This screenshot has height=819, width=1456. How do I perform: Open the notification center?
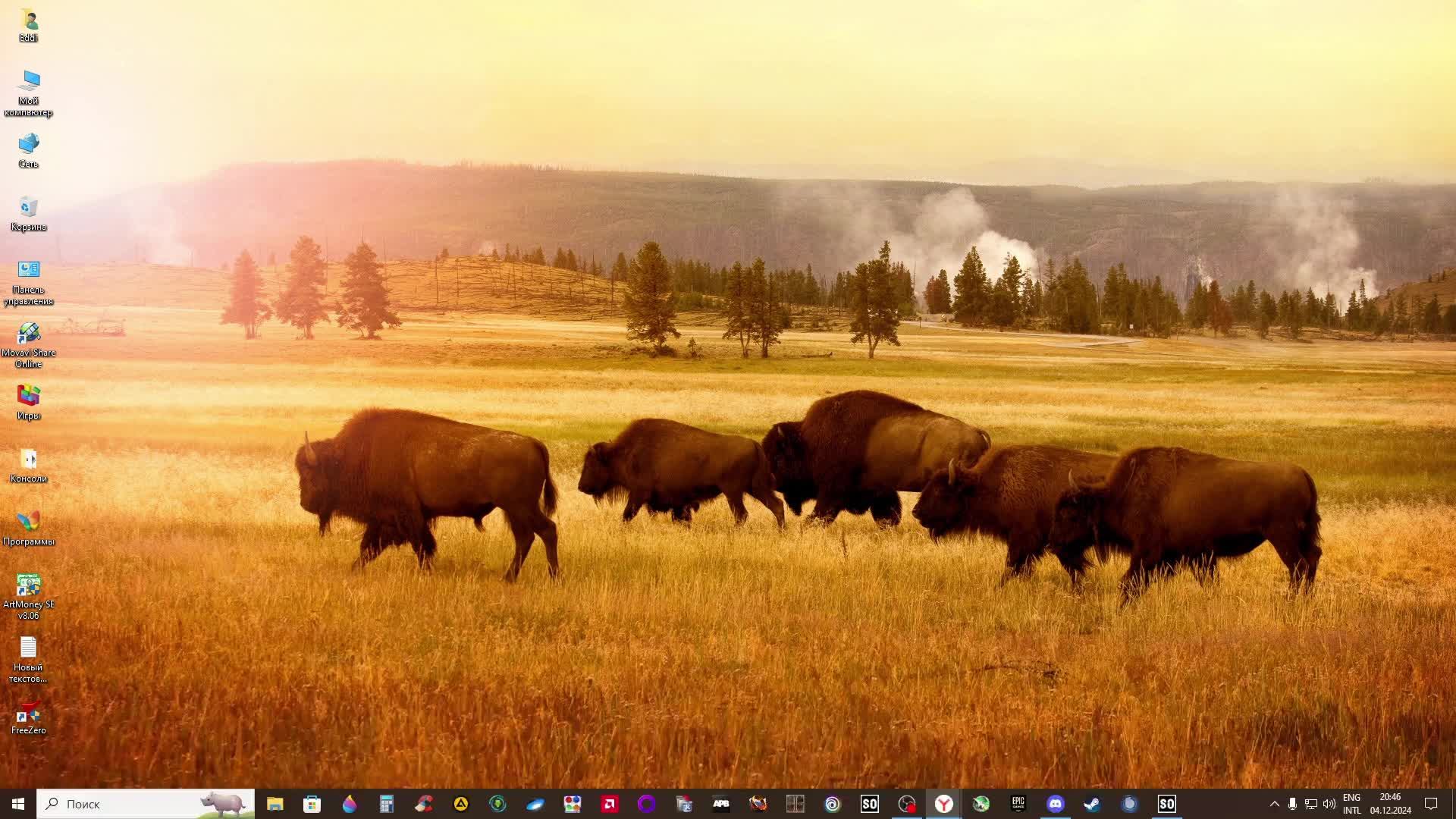pyautogui.click(x=1431, y=804)
